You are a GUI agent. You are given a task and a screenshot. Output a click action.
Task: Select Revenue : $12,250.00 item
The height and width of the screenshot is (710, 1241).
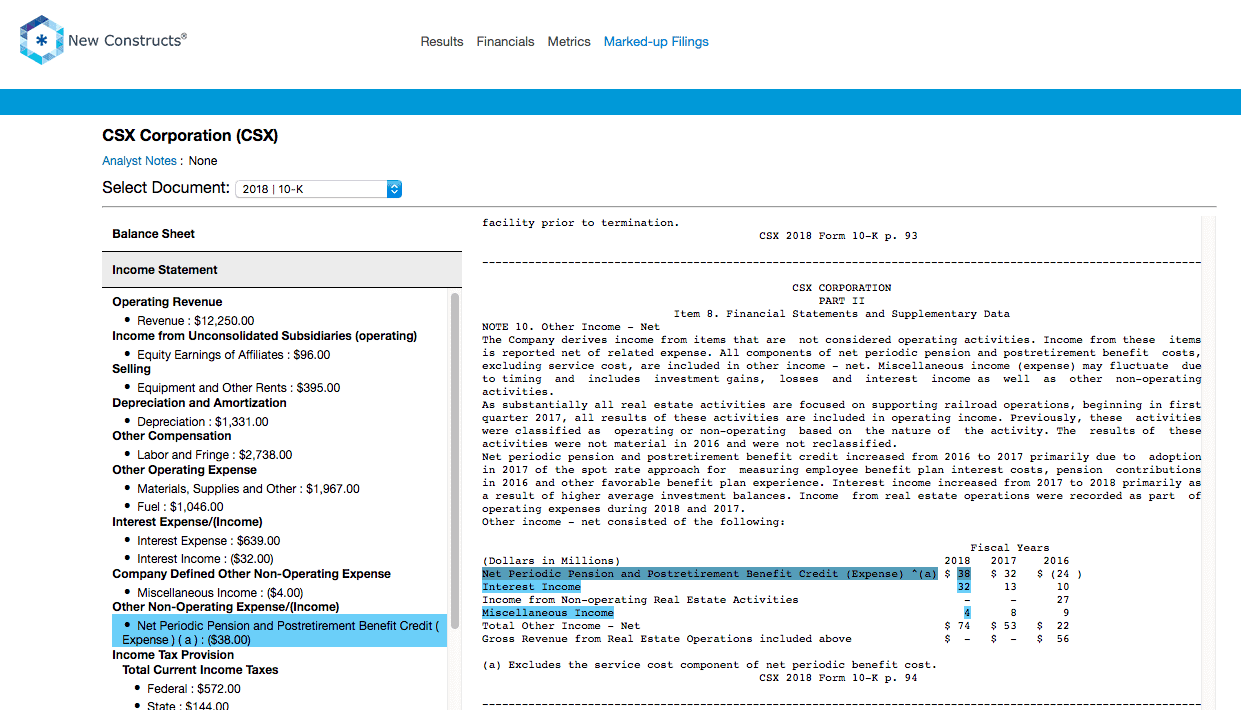(195, 321)
